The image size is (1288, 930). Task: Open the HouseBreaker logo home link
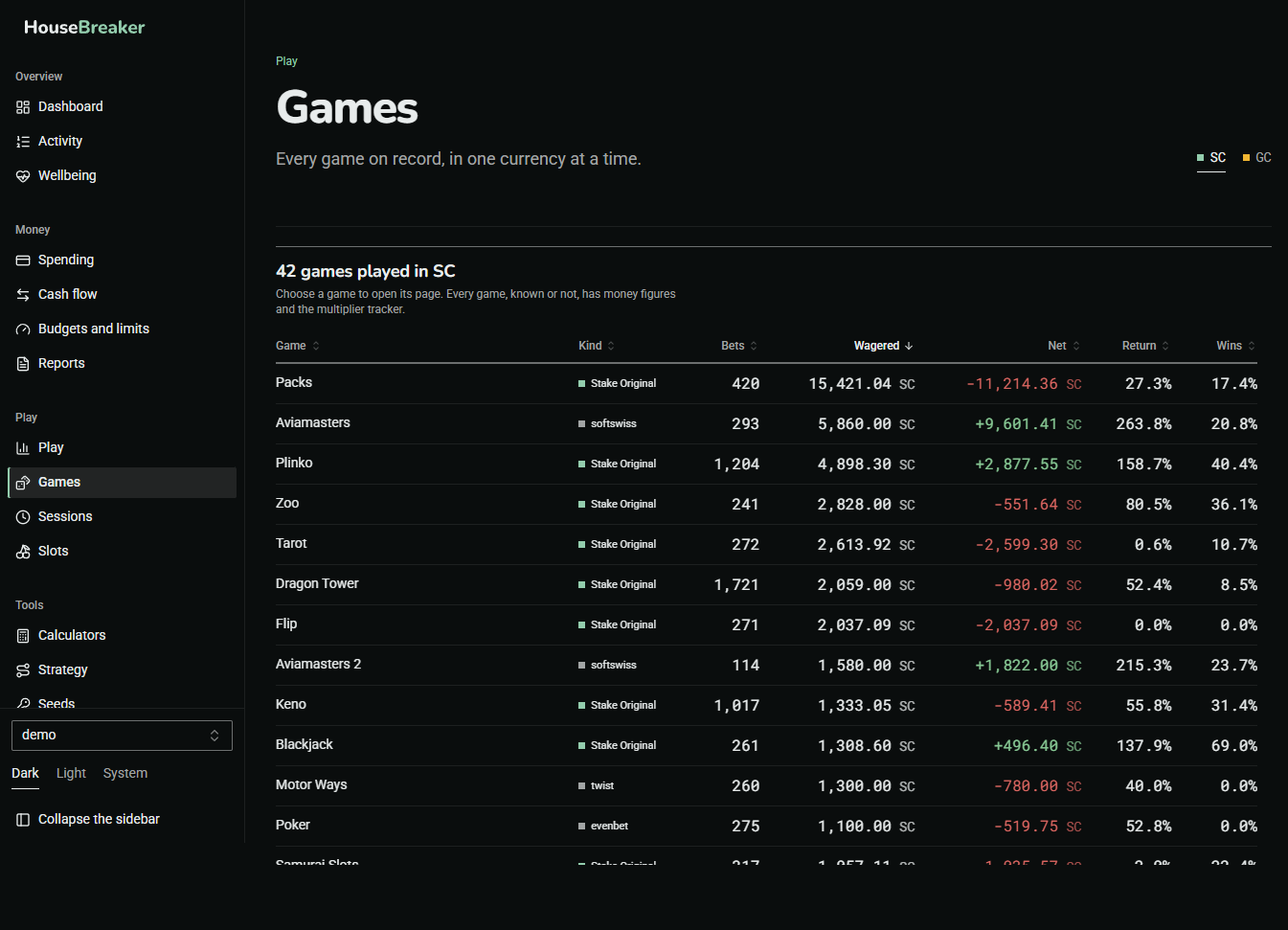point(84,27)
